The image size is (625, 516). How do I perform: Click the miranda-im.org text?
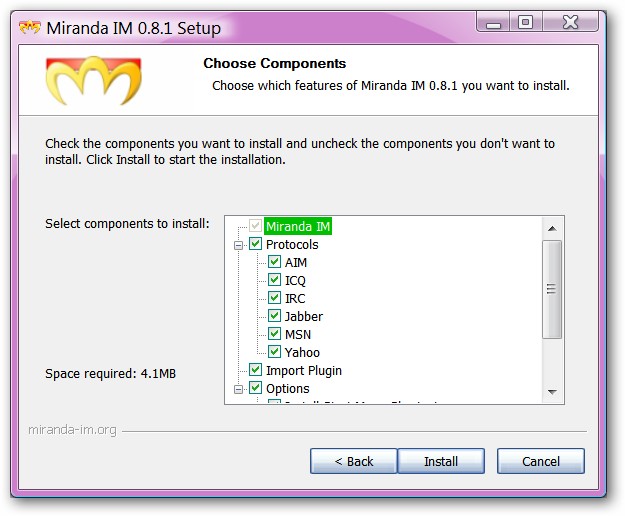pos(72,430)
